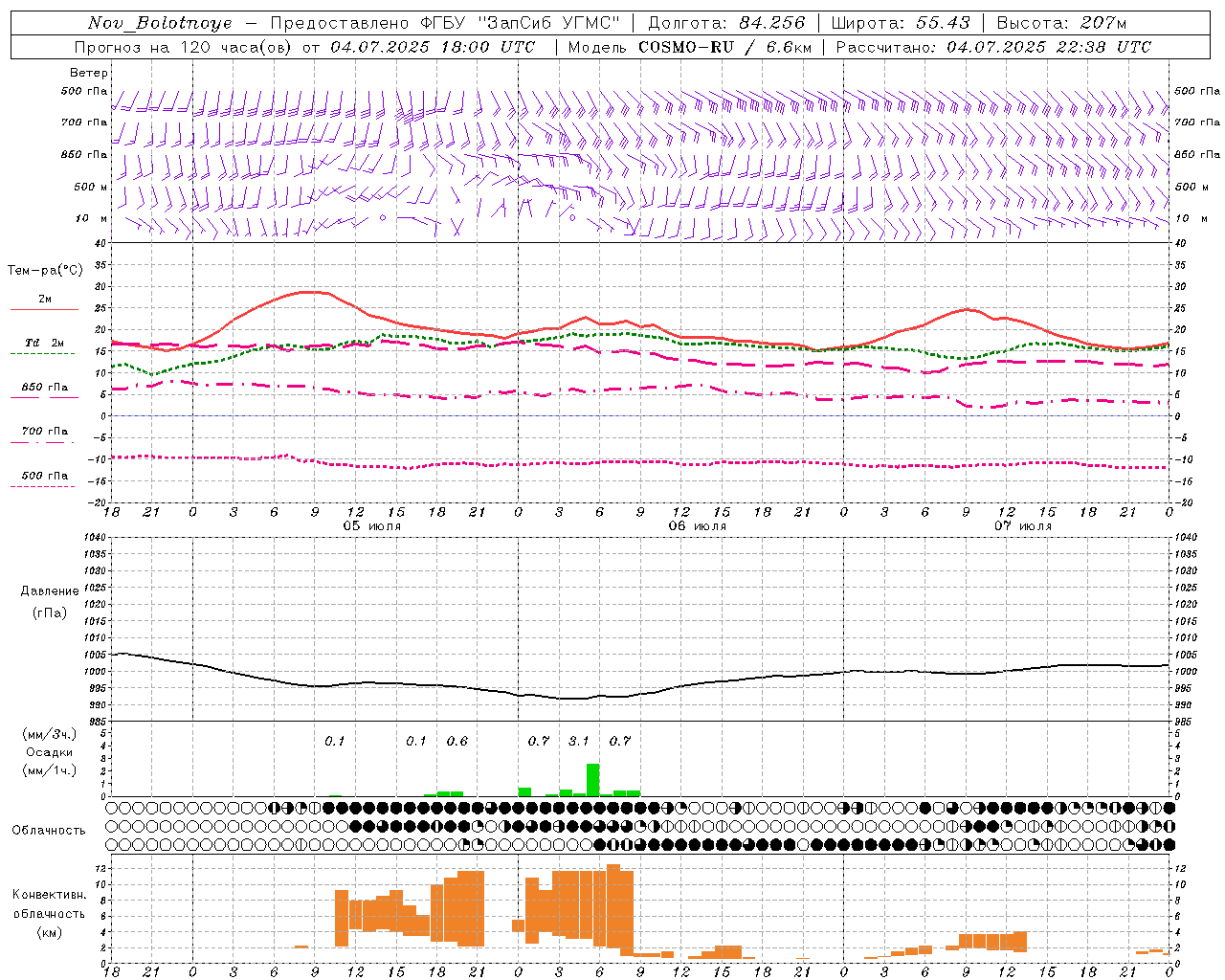Click the 05 июля date label
The image size is (1225, 980).
[x=372, y=526]
